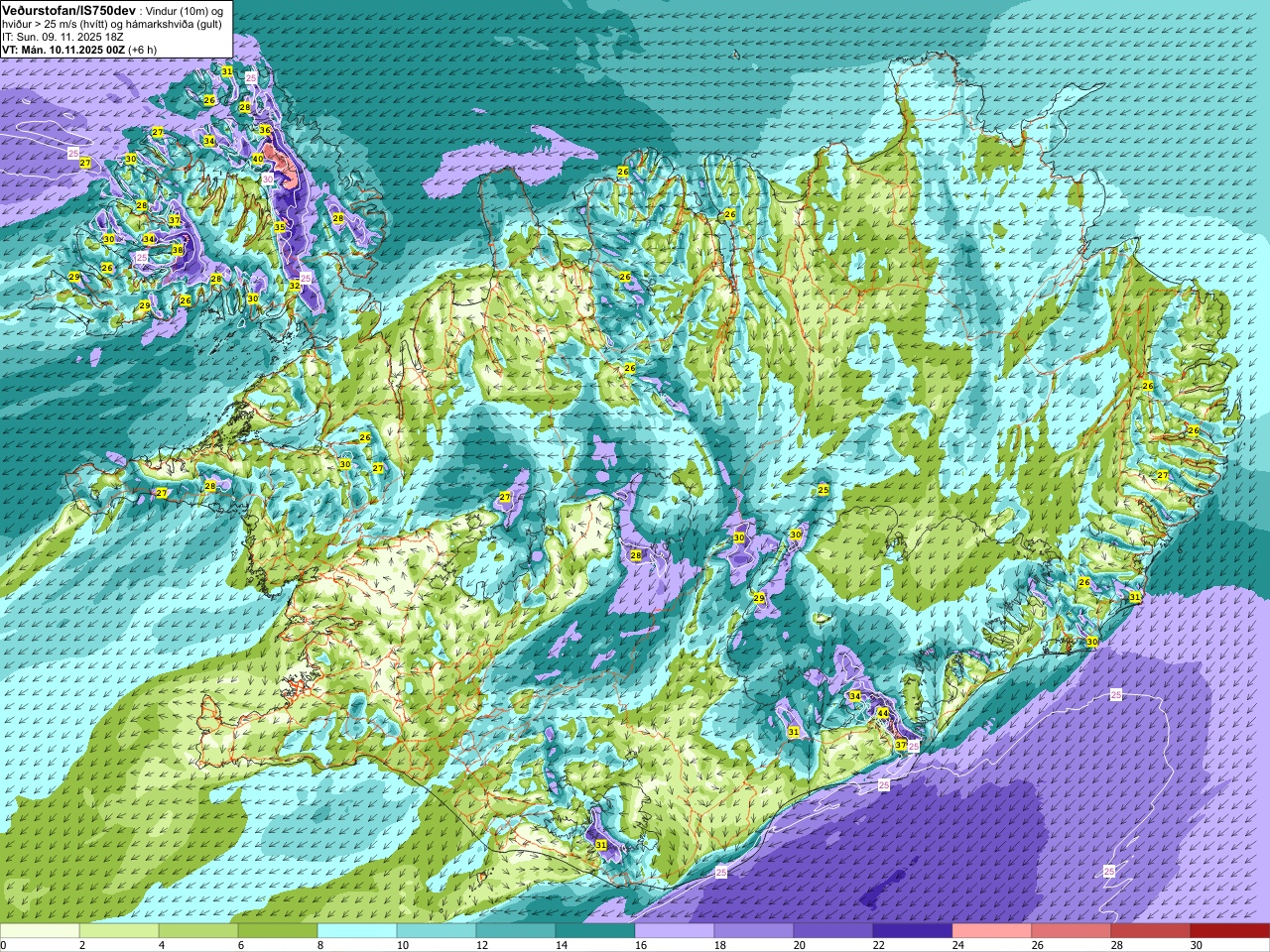The width and height of the screenshot is (1270, 952).
Task: Click the yellow gust label 35 on the map
Action: 280,227
